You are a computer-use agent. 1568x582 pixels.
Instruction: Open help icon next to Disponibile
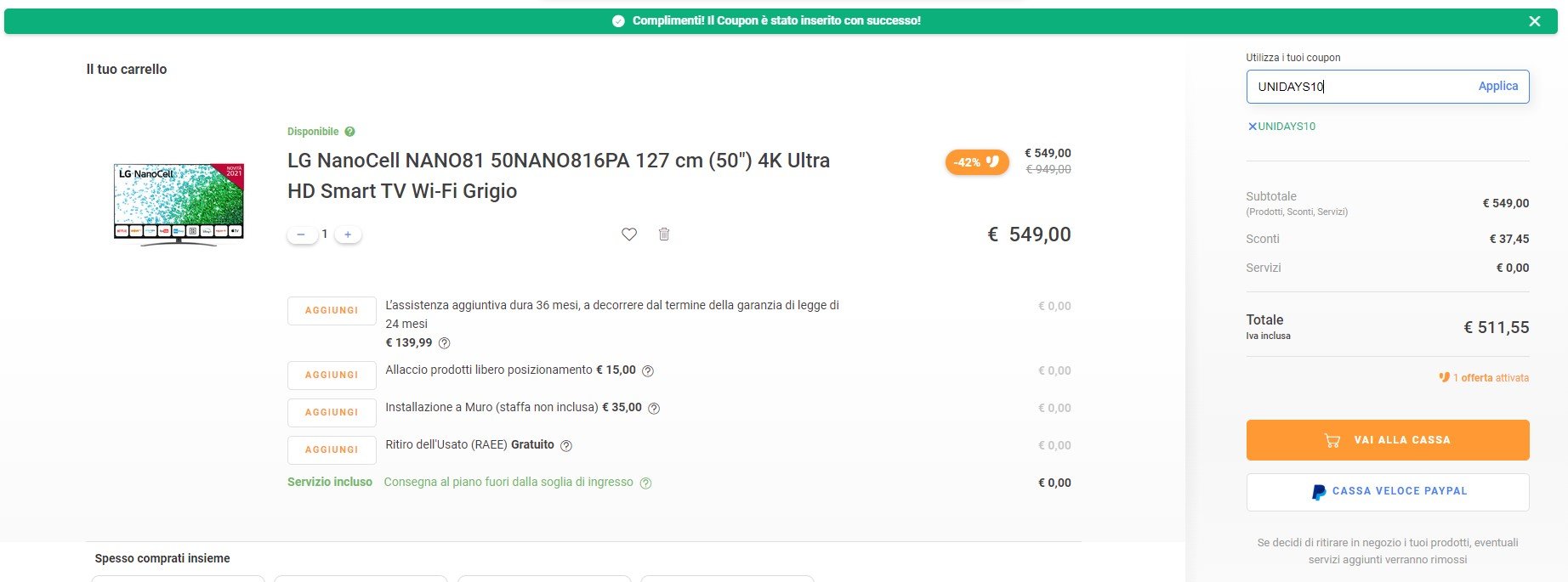pyautogui.click(x=349, y=132)
